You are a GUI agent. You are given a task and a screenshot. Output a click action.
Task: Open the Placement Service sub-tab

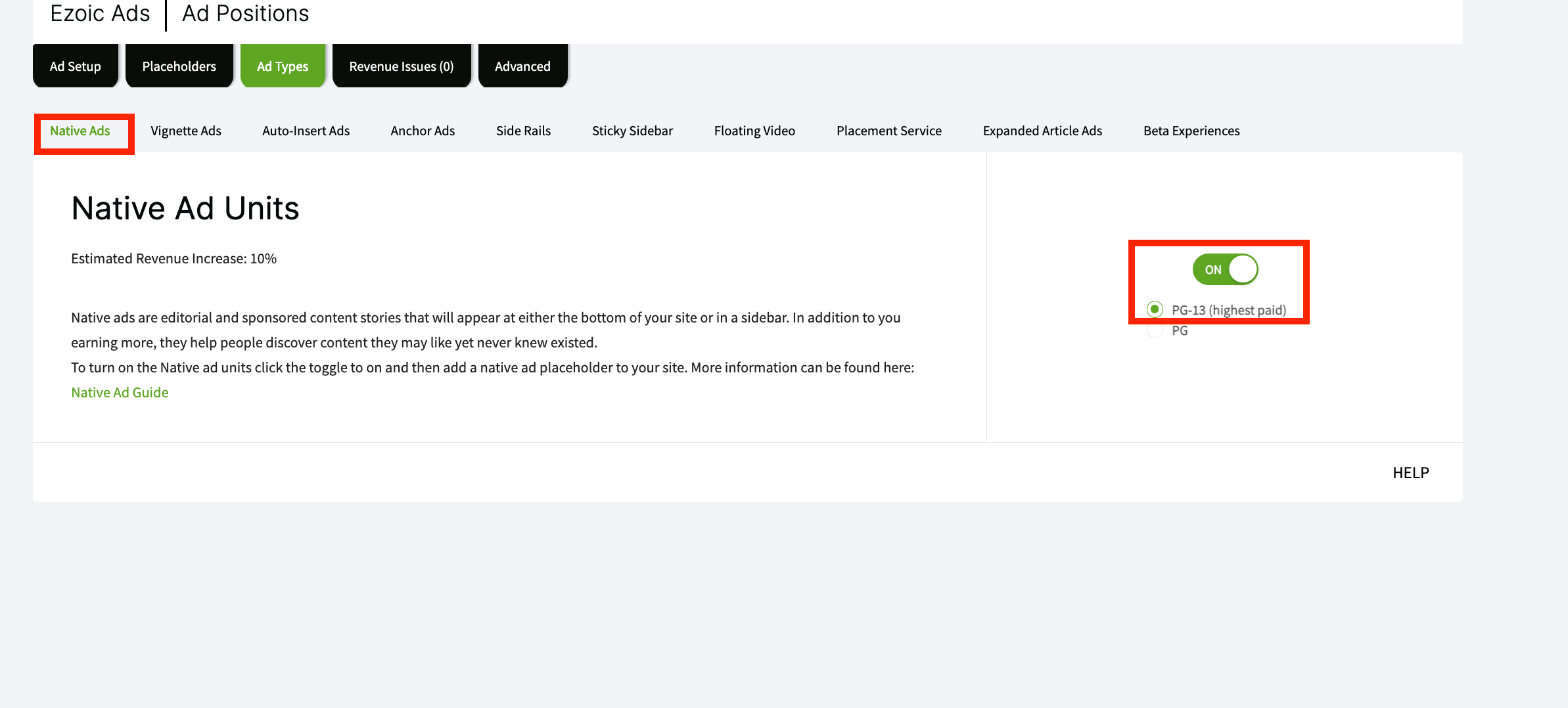pos(889,131)
